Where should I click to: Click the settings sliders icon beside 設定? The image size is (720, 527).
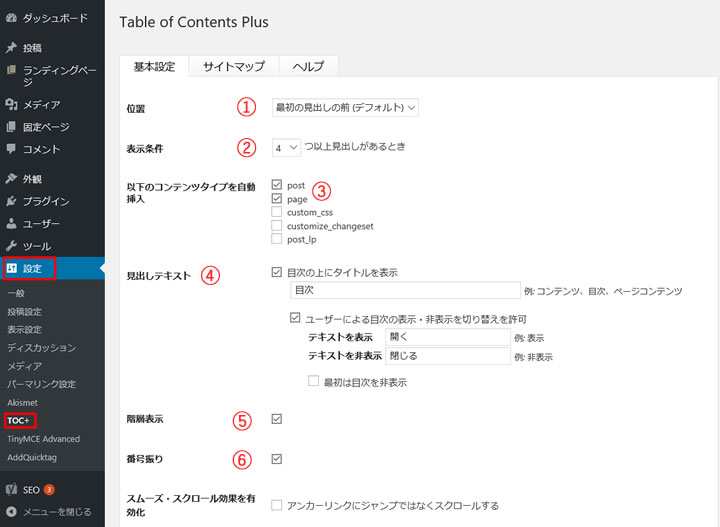[x=11, y=268]
